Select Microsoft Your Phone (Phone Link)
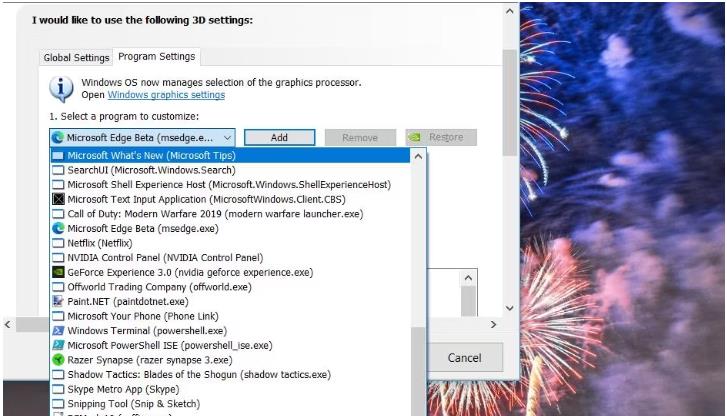The height and width of the screenshot is (416, 727). (x=230, y=316)
